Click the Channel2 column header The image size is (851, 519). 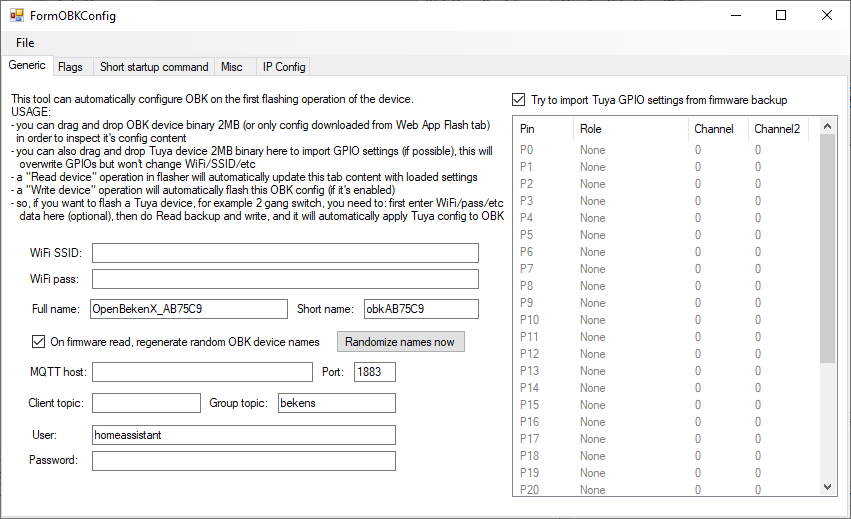pos(778,129)
